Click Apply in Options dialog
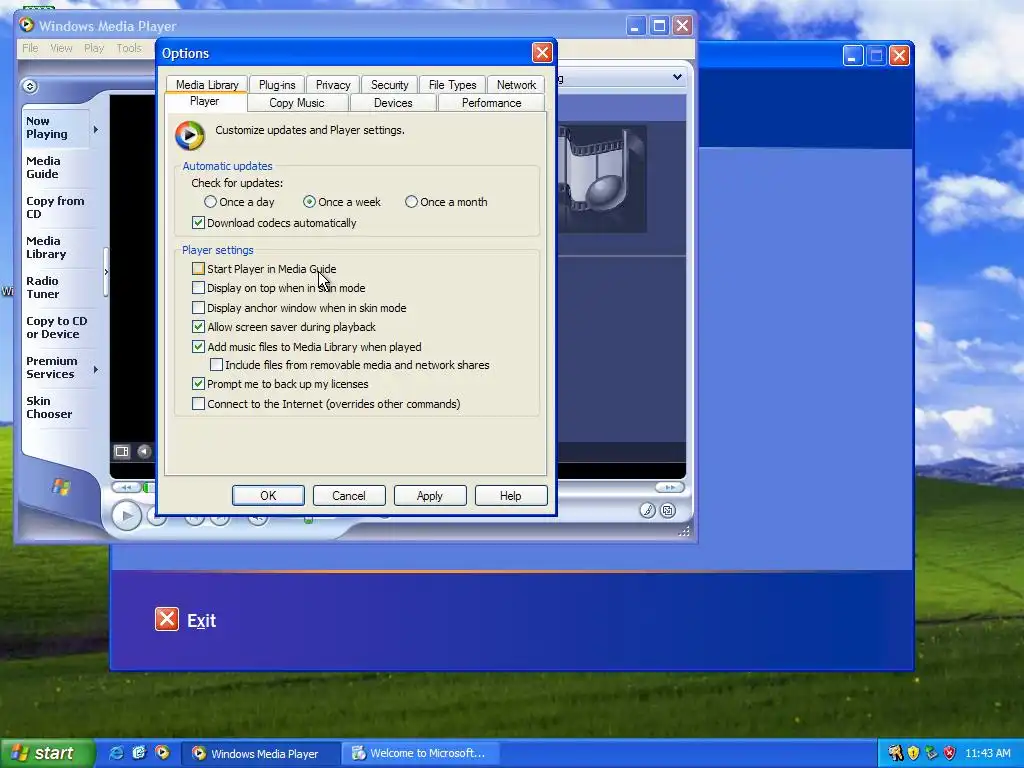This screenshot has height=768, width=1024. (x=430, y=496)
